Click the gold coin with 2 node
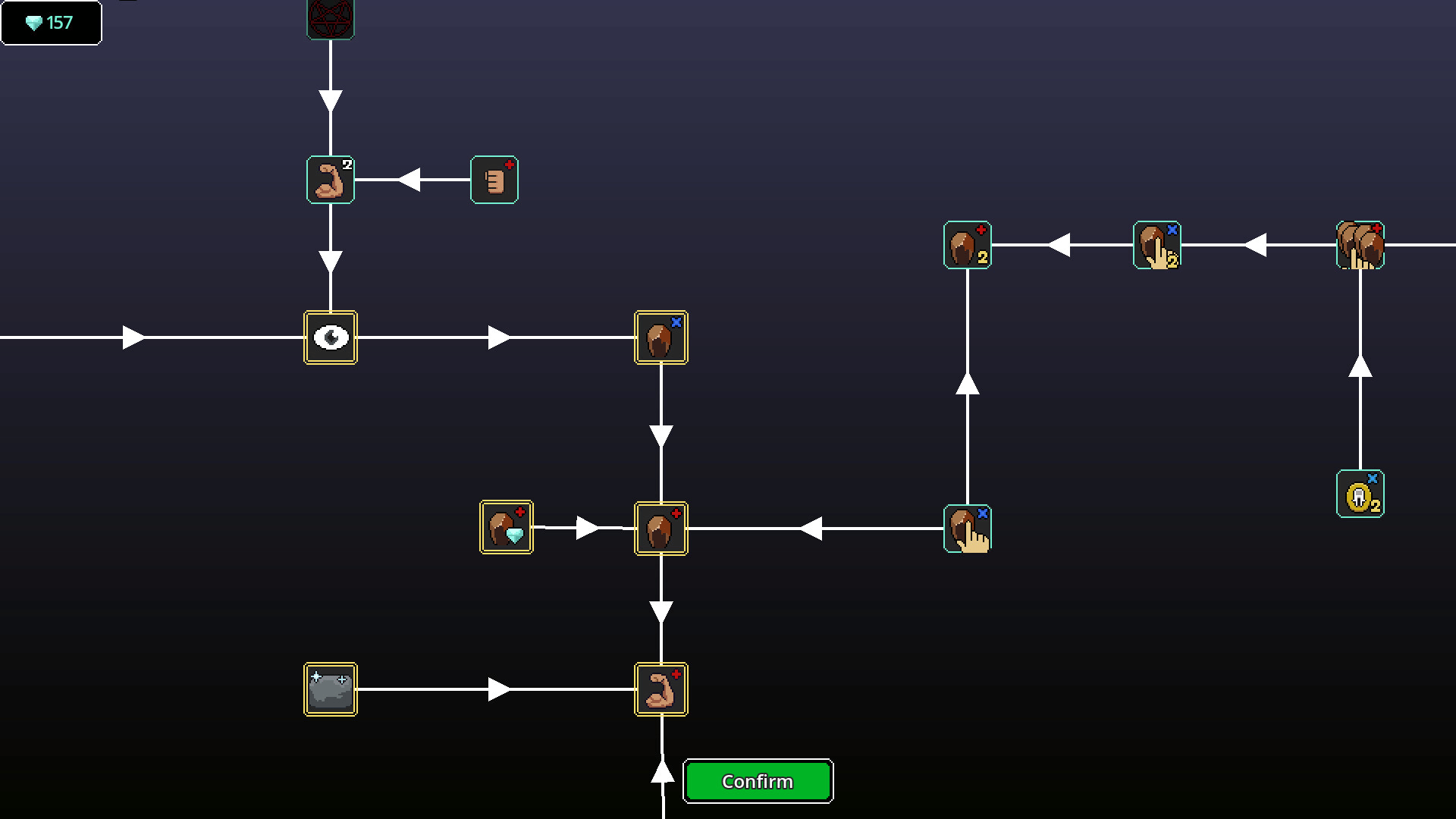The image size is (1456, 819). point(1360,494)
